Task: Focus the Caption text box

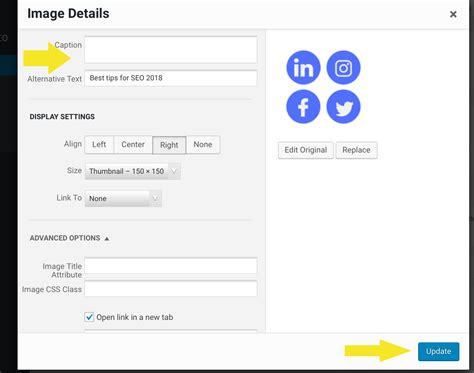Action: (x=171, y=50)
